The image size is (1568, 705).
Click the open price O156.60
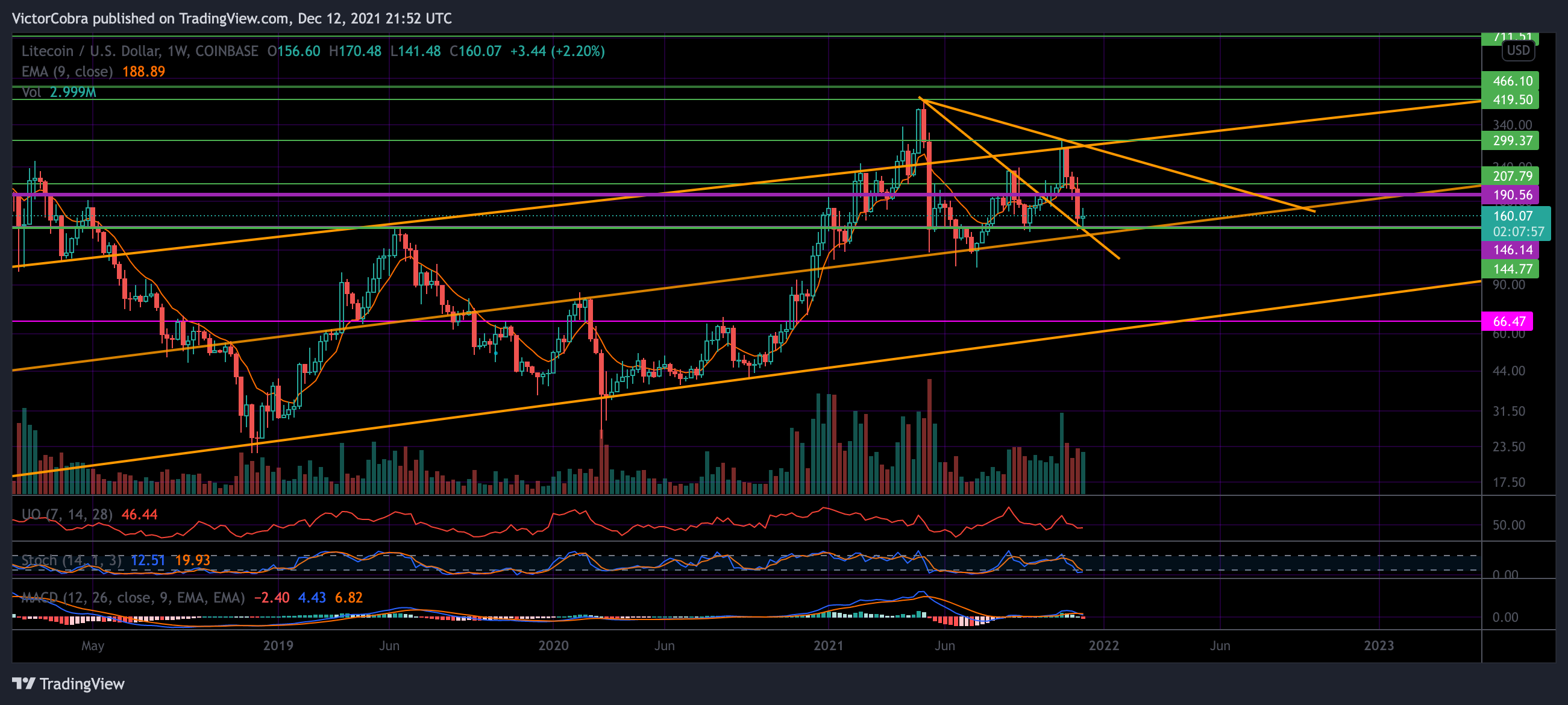click(x=294, y=51)
